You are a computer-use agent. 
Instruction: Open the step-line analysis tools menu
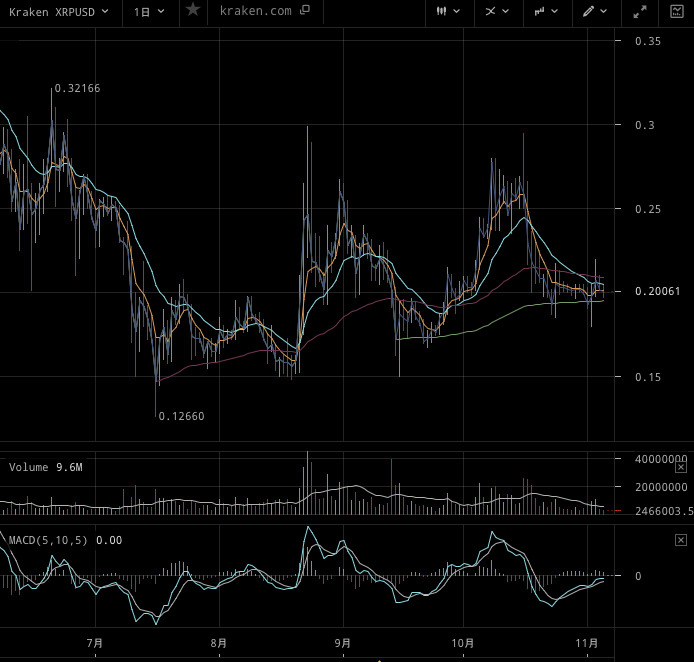[x=546, y=12]
